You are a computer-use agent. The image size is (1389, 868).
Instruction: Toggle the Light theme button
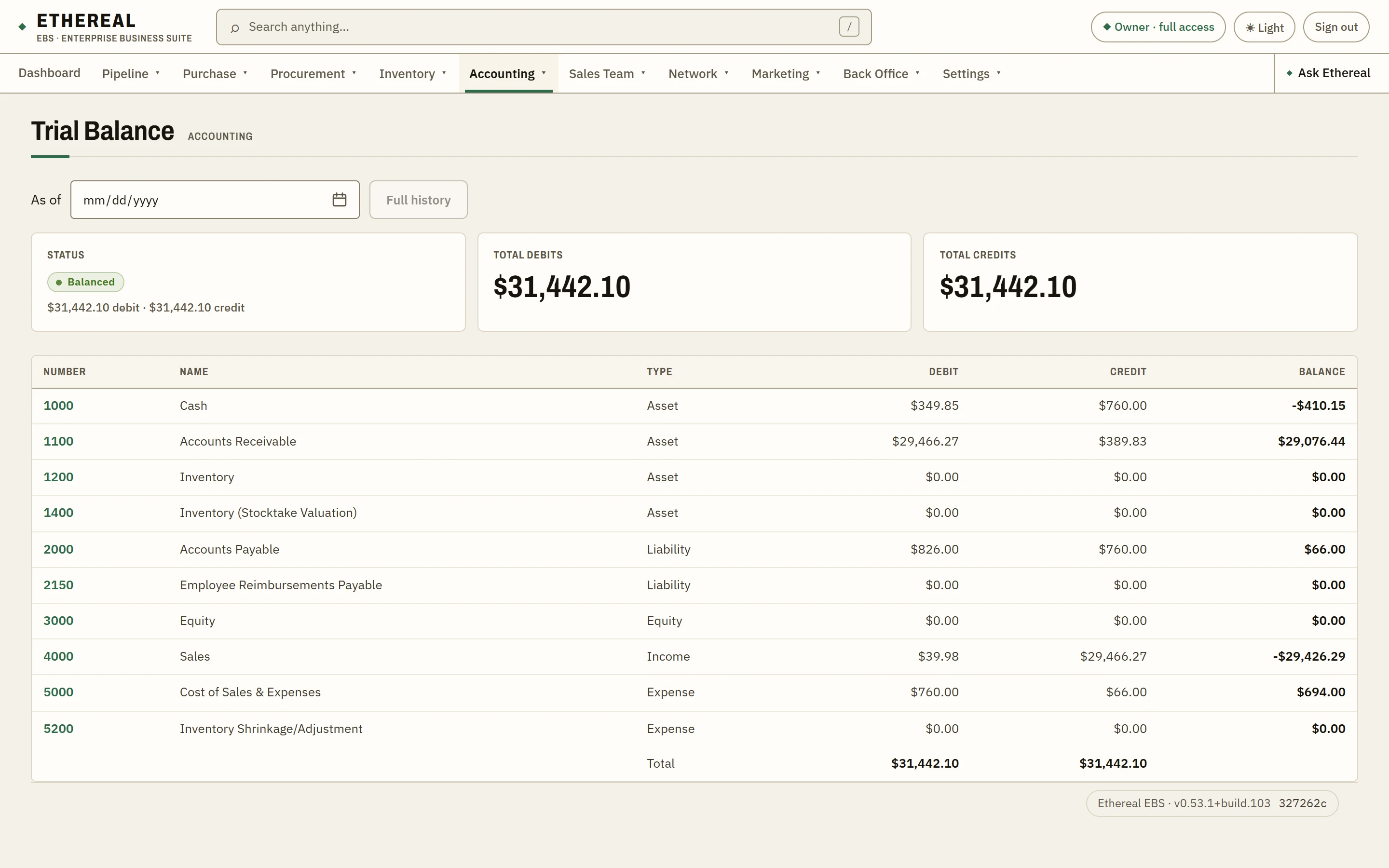click(x=1264, y=27)
